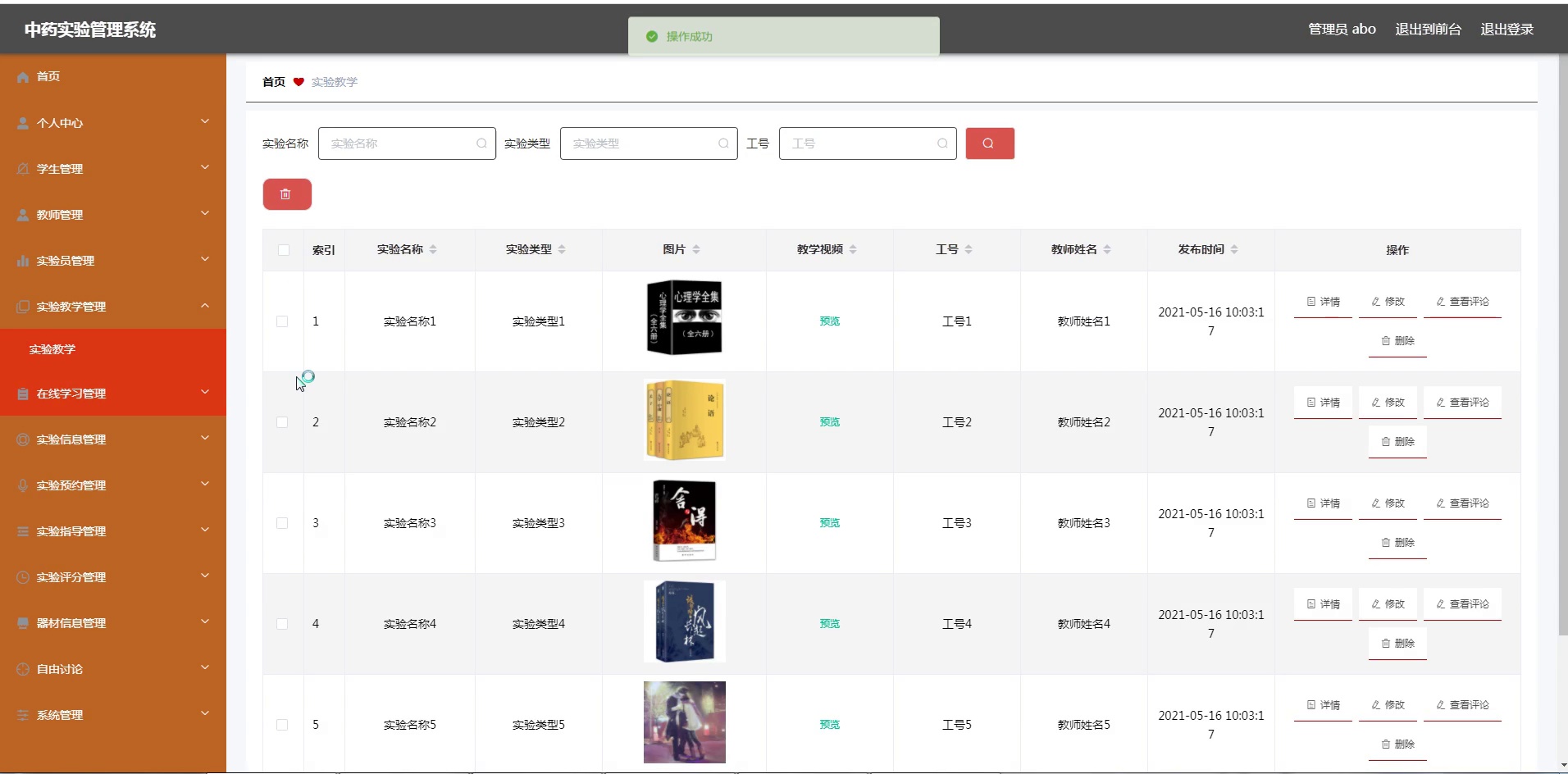
Task: Open the 首页 sidebar menu item
Action: [x=113, y=76]
